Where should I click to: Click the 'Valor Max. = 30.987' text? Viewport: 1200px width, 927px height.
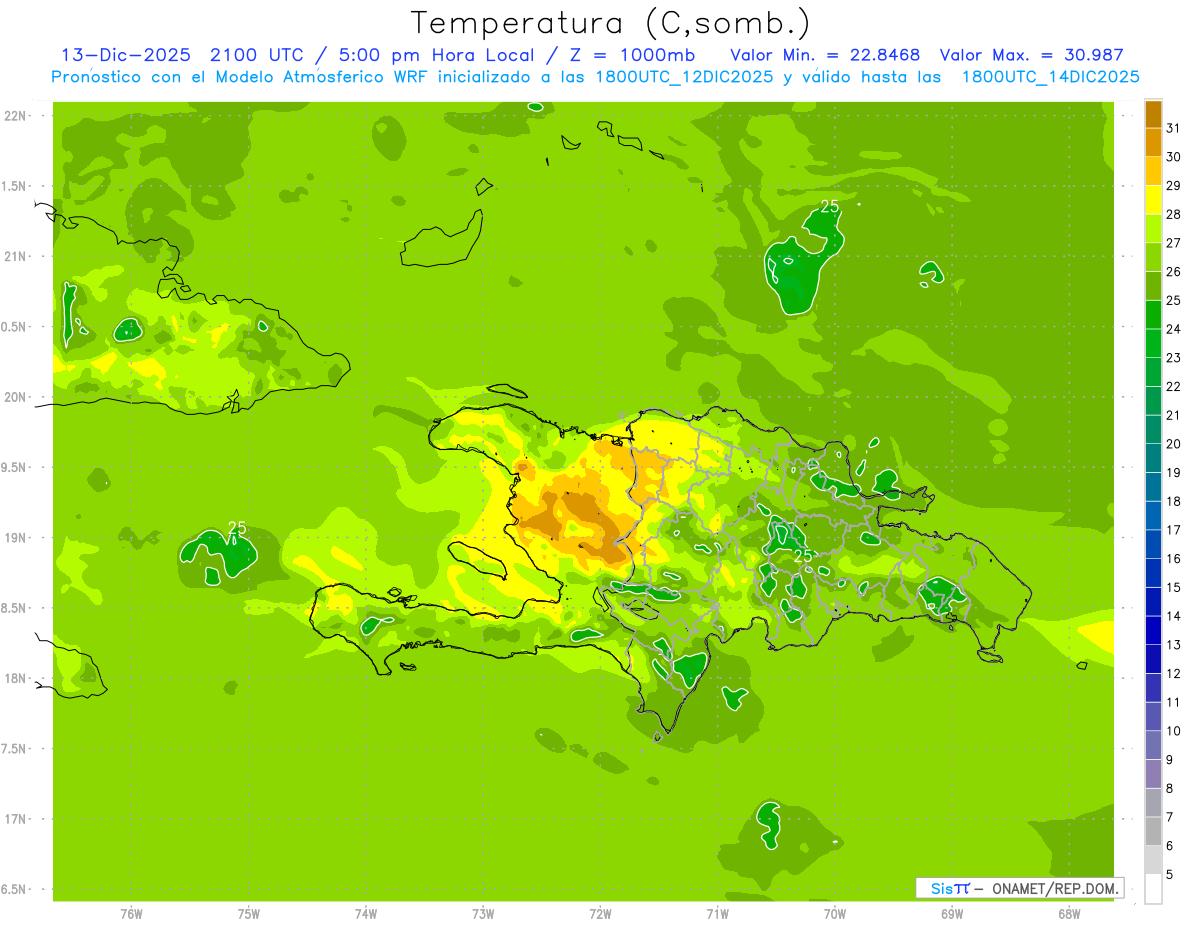click(x=1031, y=56)
